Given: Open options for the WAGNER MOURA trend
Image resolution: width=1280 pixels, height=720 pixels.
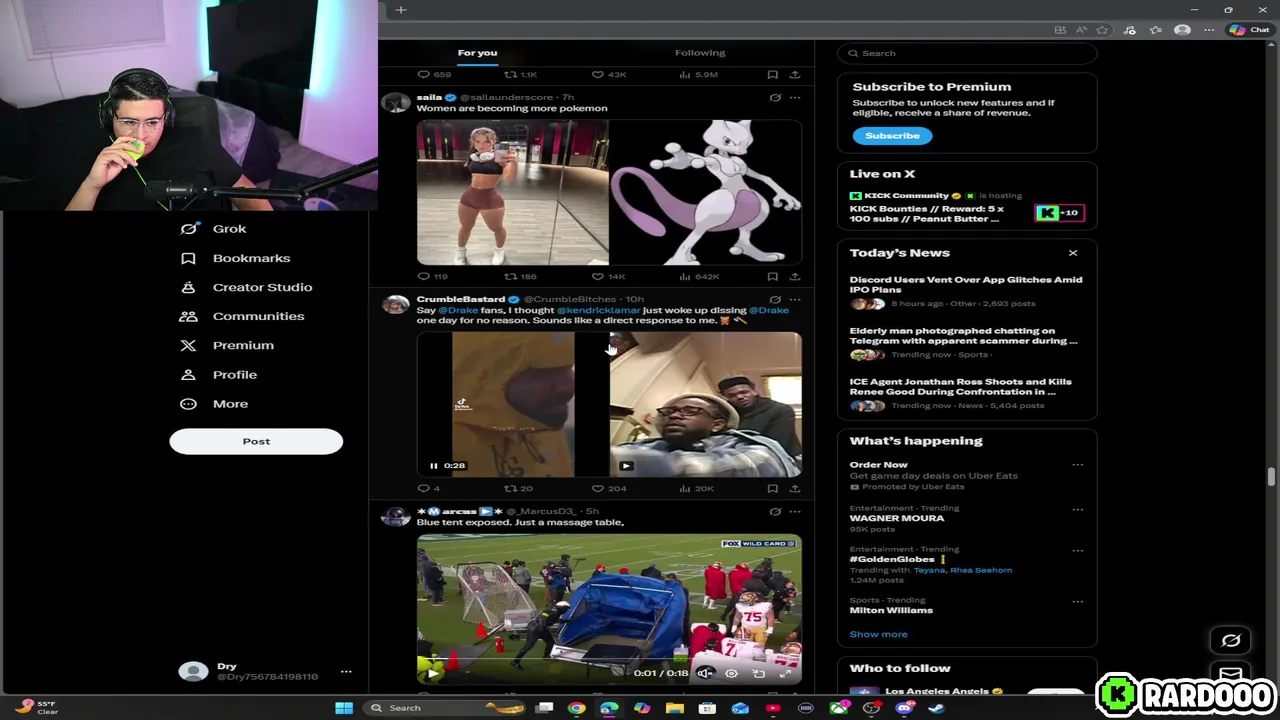Looking at the screenshot, I should pyautogui.click(x=1077, y=509).
